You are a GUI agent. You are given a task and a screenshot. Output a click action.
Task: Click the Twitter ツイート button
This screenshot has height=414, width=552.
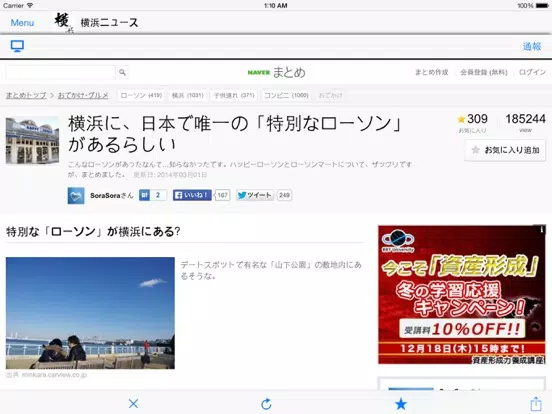tap(255, 195)
